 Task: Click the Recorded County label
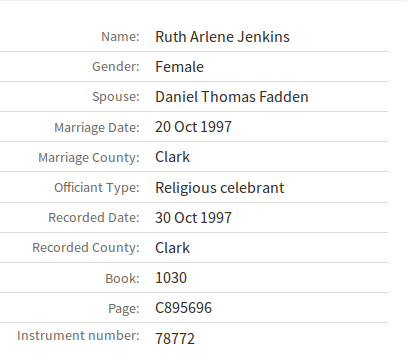86,248
